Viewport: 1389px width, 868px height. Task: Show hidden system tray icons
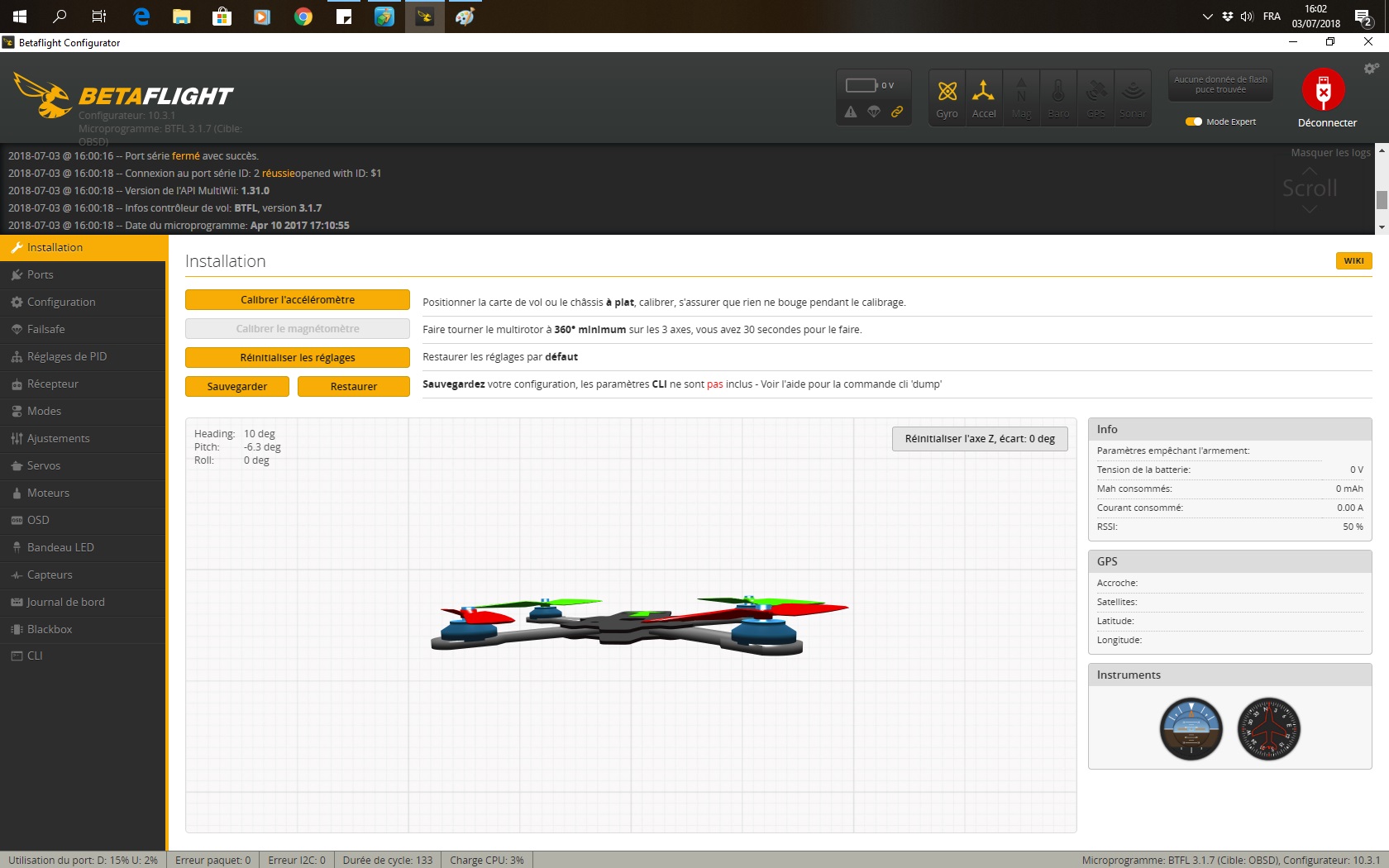pyautogui.click(x=1207, y=17)
